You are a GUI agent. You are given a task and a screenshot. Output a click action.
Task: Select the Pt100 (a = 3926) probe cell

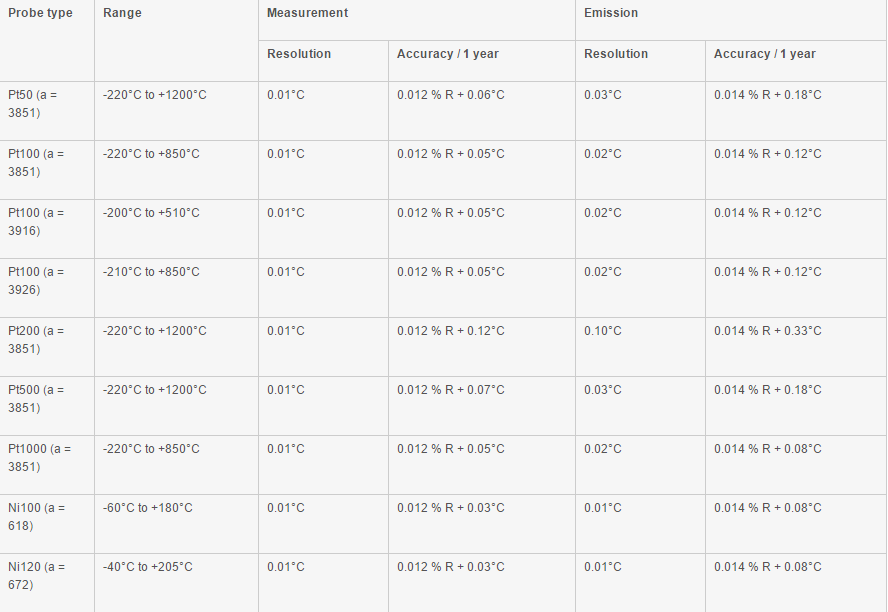pos(36,280)
